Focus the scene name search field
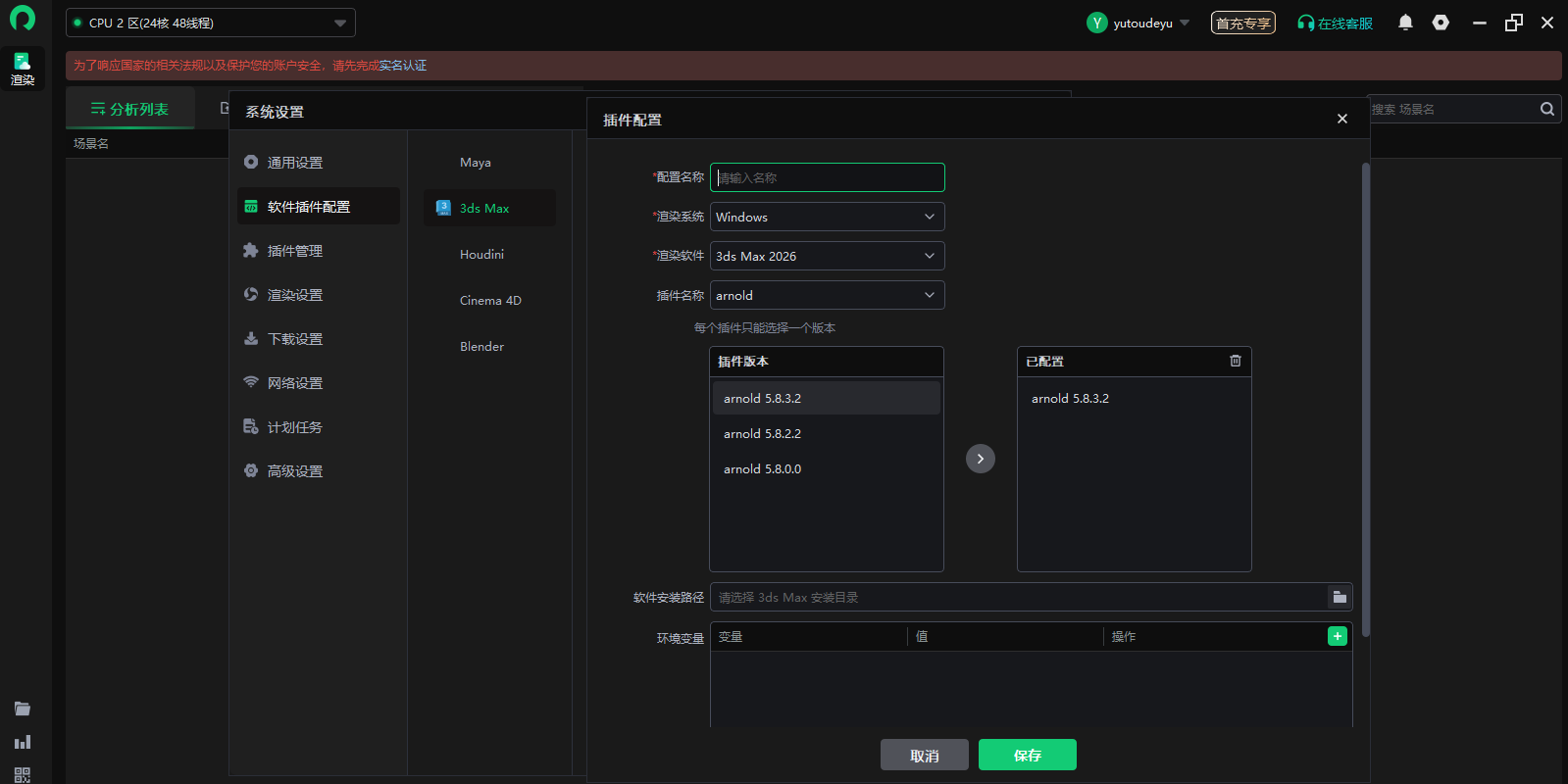The width and height of the screenshot is (1568, 784). tap(1451, 109)
